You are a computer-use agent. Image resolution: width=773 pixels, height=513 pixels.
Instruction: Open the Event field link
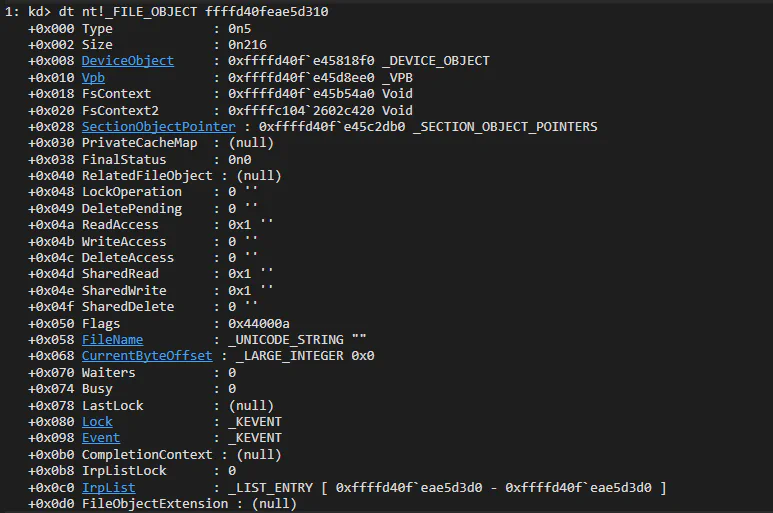pyautogui.click(x=100, y=438)
